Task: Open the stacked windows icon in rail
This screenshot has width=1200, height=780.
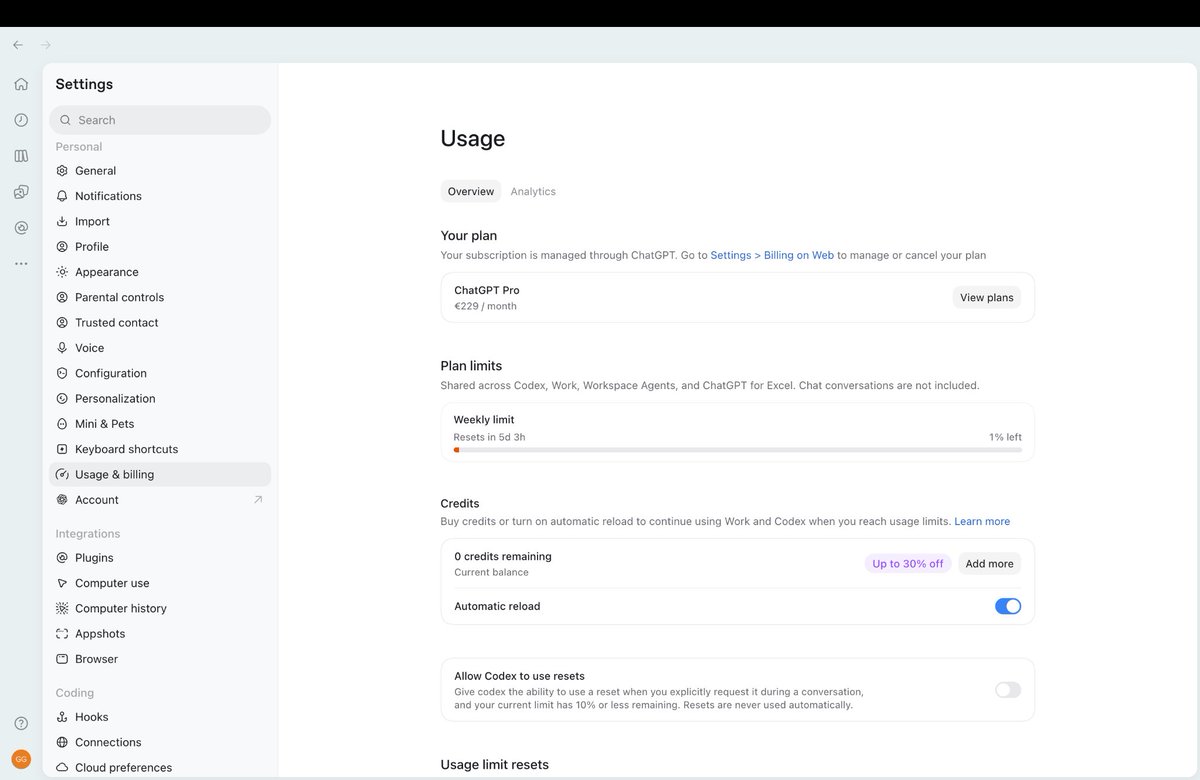Action: pyautogui.click(x=21, y=192)
